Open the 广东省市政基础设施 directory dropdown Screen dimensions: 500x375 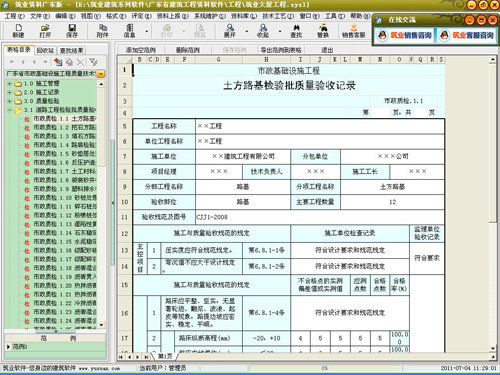(101, 74)
